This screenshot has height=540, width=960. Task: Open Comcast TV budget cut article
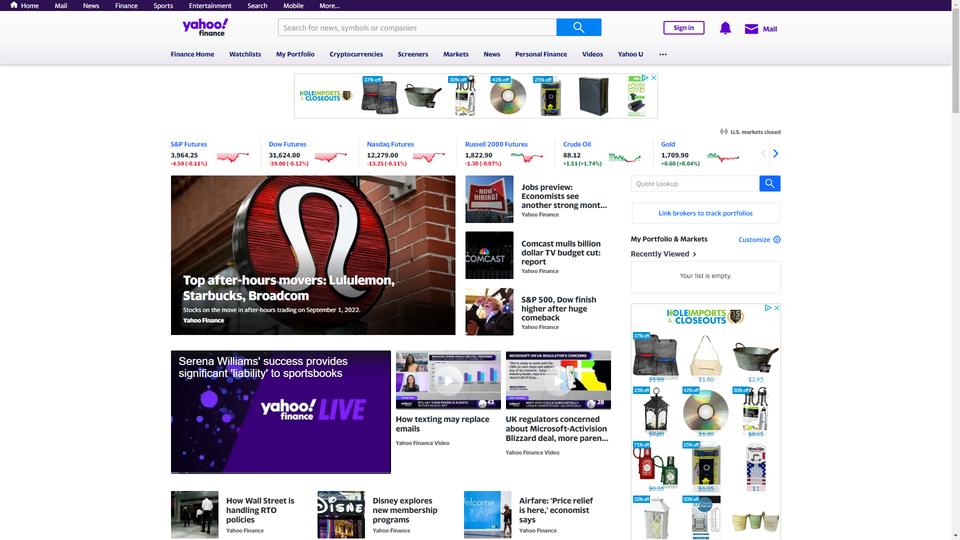pos(561,252)
